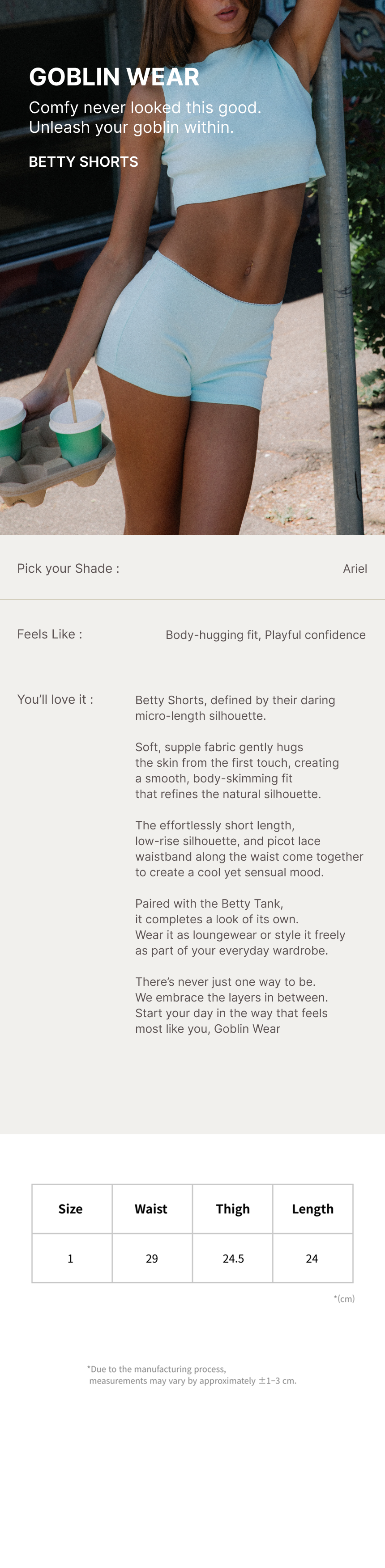Click the Size column header
Screen dimensions: 385x1568
coord(71,1209)
